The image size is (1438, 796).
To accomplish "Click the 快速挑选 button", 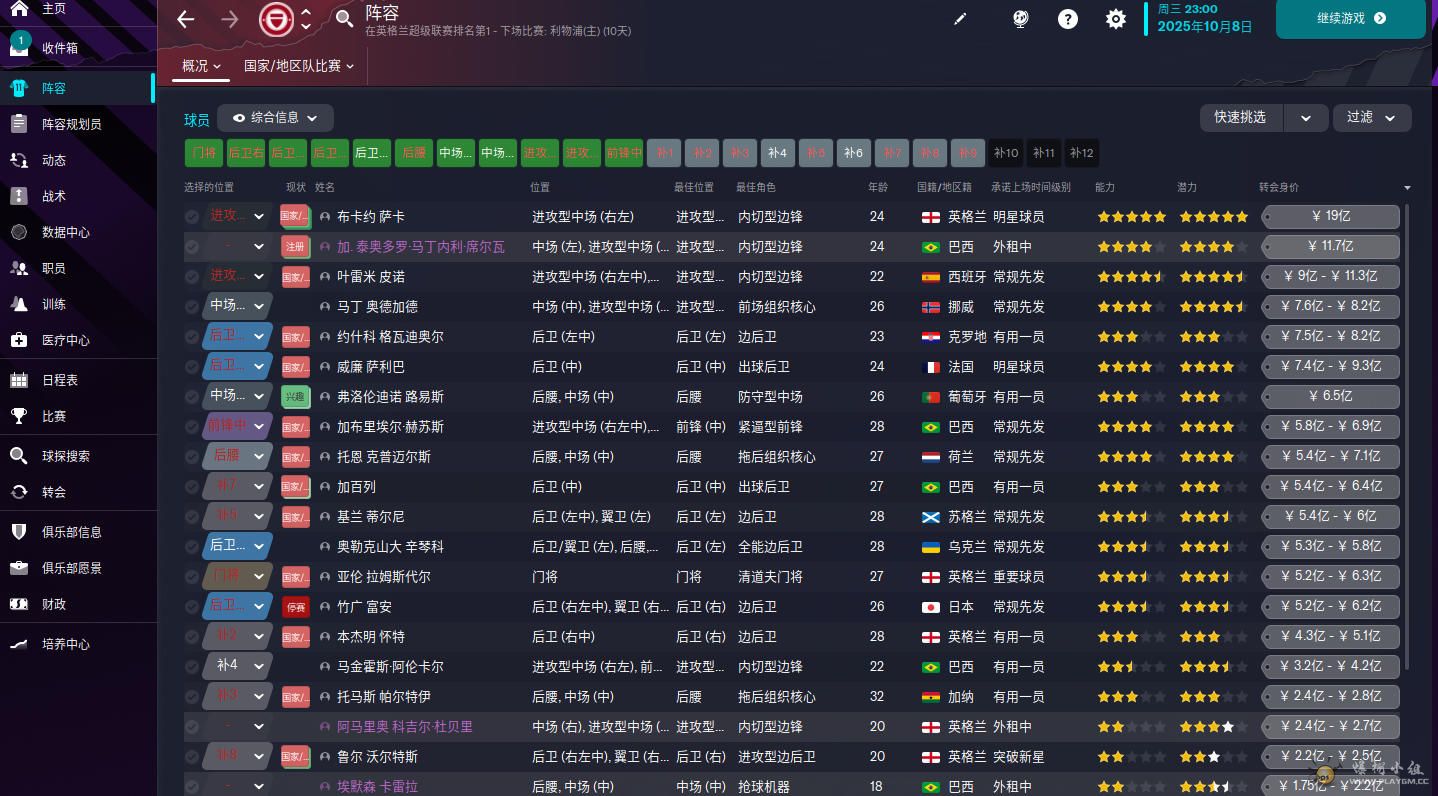I will 1240,118.
